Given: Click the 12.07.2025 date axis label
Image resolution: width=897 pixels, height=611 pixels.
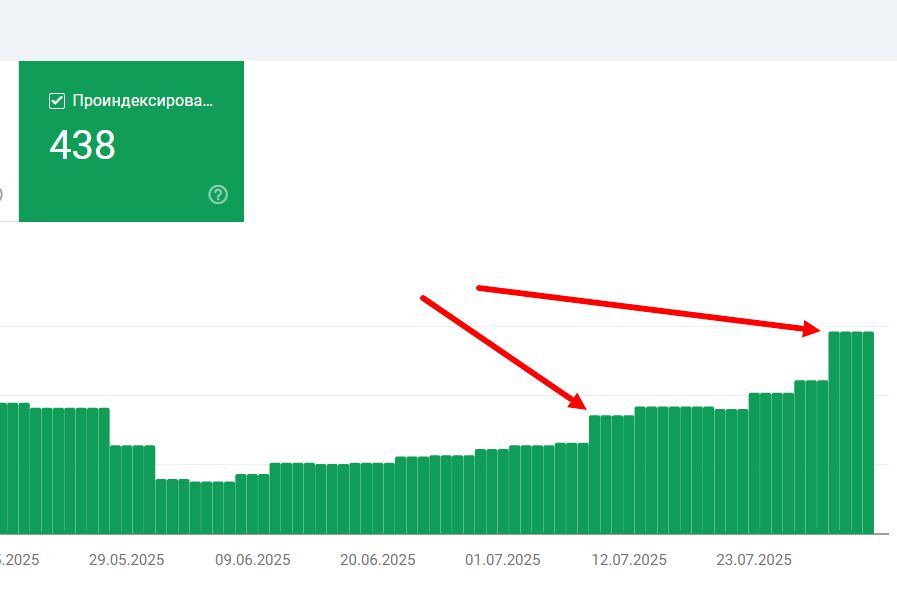Looking at the screenshot, I should click(x=629, y=560).
